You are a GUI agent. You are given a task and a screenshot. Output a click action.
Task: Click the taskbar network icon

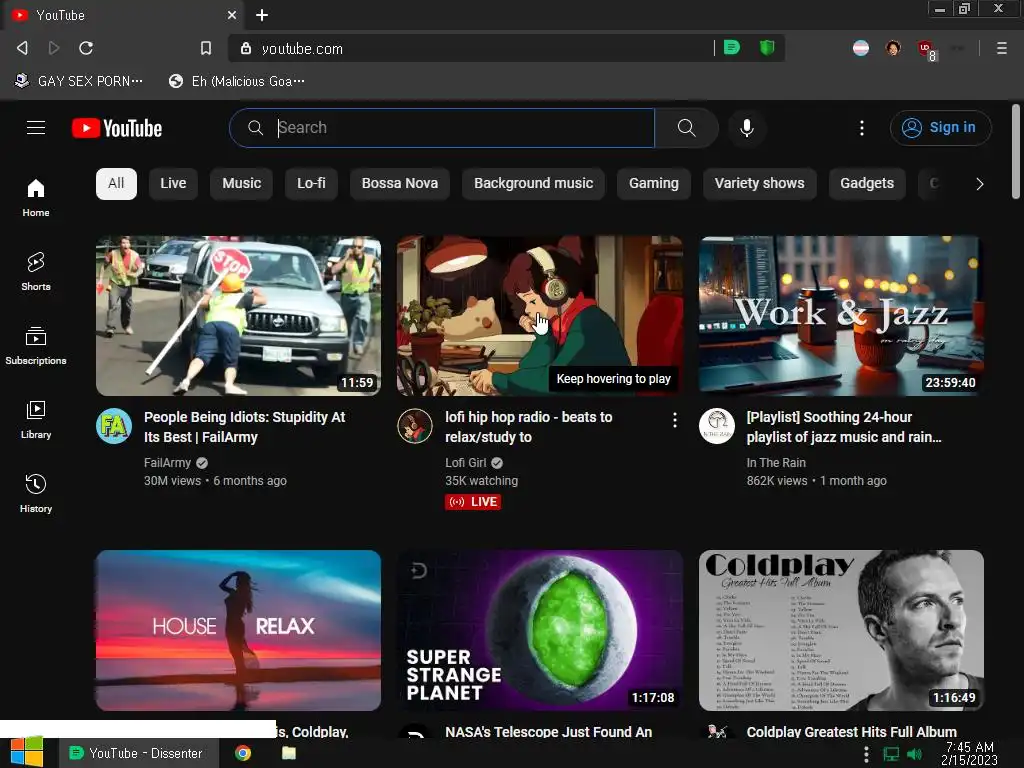(x=891, y=754)
